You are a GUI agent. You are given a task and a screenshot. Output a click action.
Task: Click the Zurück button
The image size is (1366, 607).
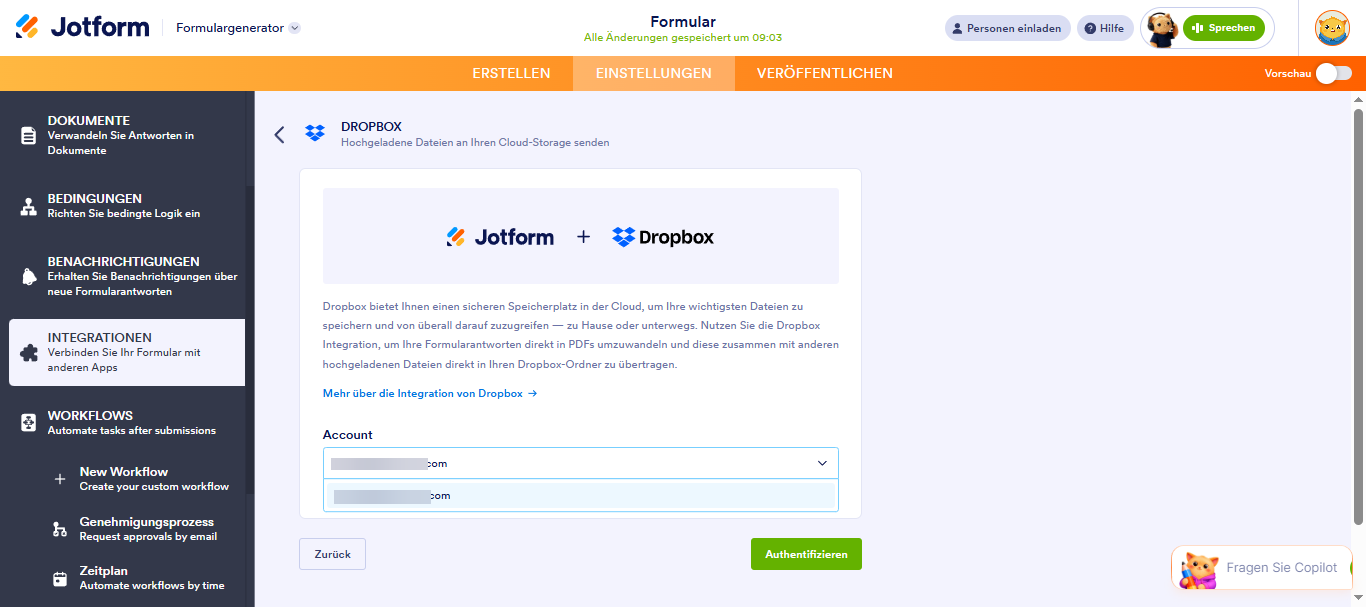coord(332,554)
